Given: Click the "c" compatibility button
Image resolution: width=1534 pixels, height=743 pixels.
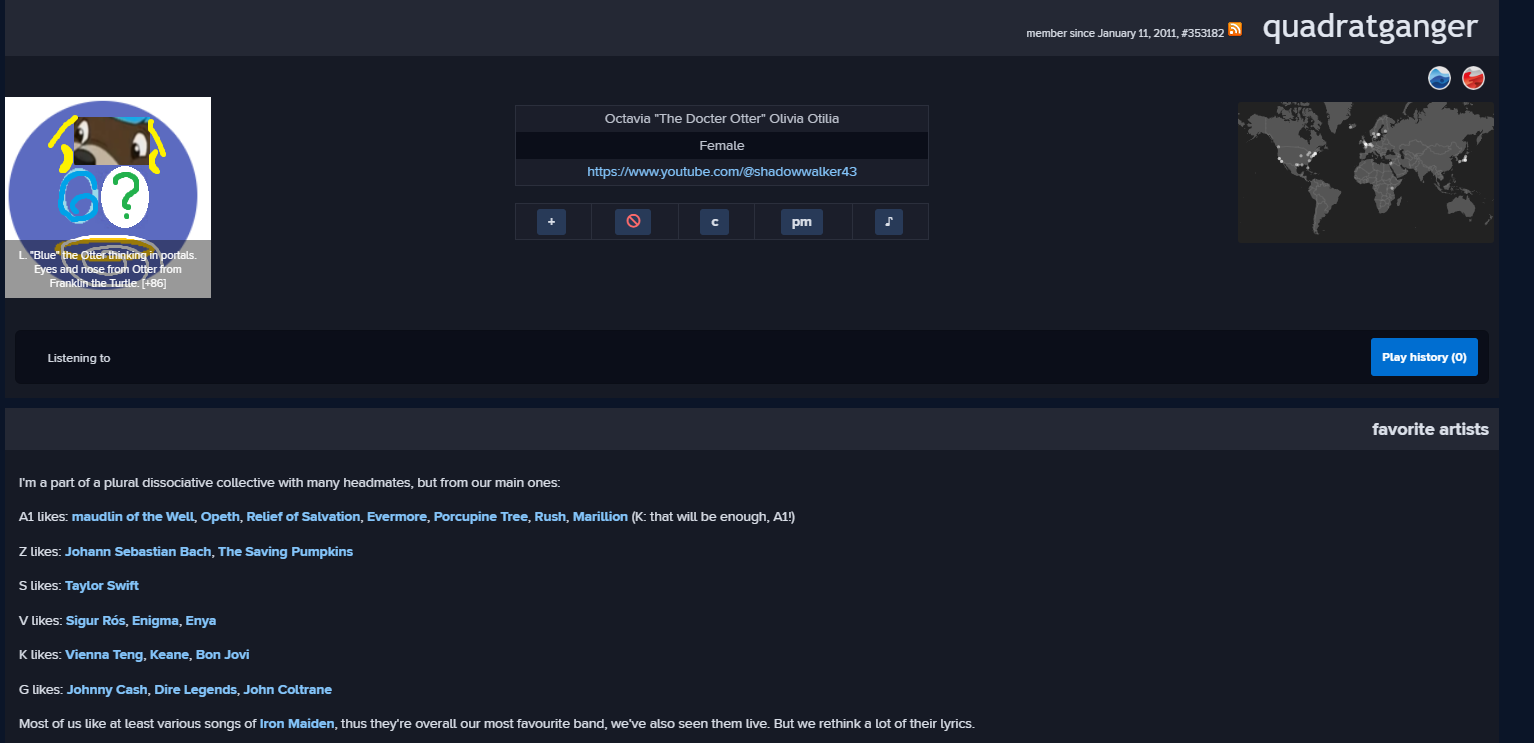Looking at the screenshot, I should [x=714, y=222].
